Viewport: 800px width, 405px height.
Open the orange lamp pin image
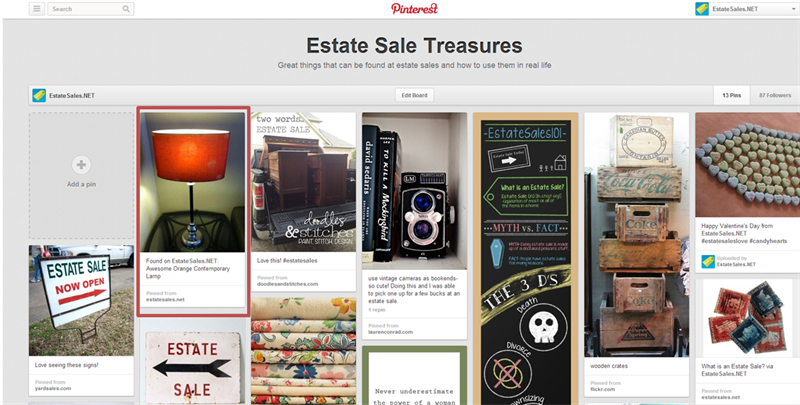193,182
